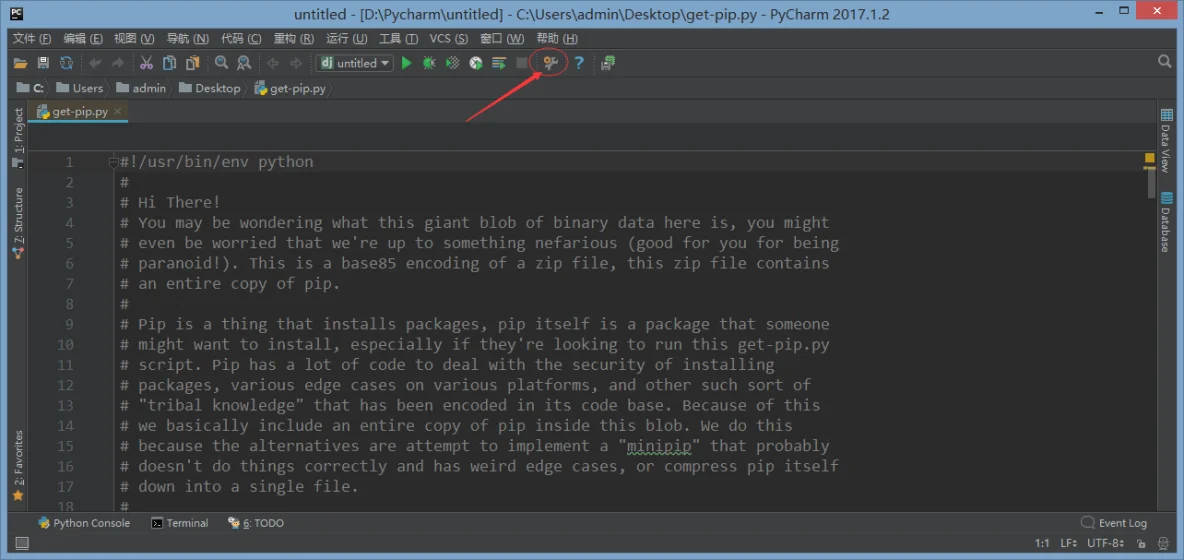Open the 代码(C) menu
The height and width of the screenshot is (560, 1184).
(x=241, y=38)
